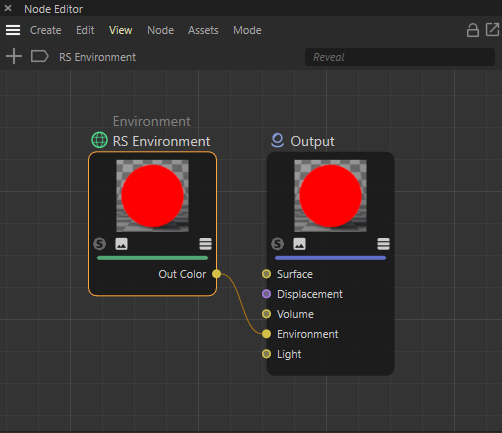Select the Environment port label on Output
This screenshot has width=502, height=433.
click(x=307, y=334)
